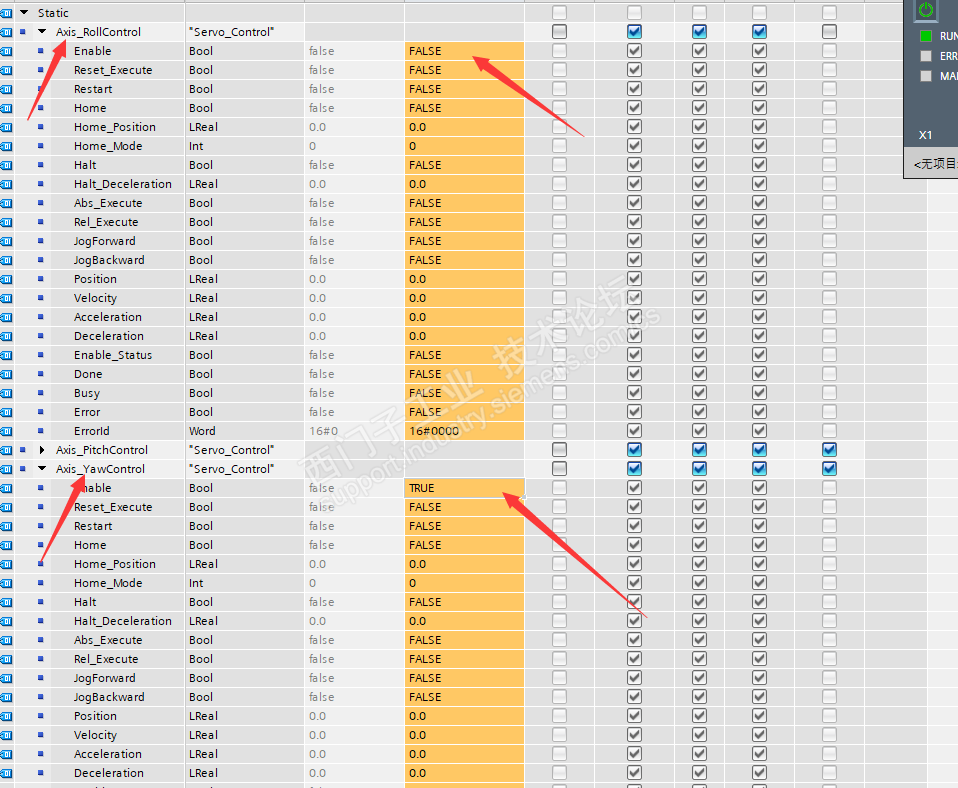
Task: Select the Done variable name
Action: [x=88, y=374]
